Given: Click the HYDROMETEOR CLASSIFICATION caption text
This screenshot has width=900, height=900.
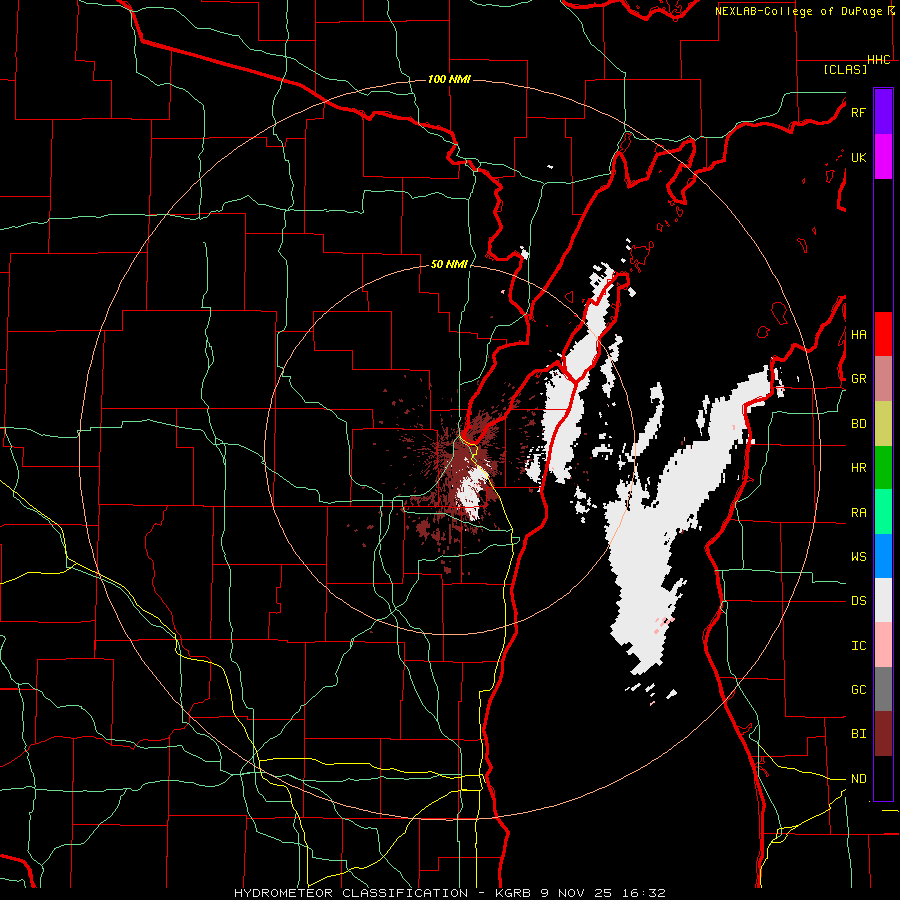Looking at the screenshot, I should 350,893.
